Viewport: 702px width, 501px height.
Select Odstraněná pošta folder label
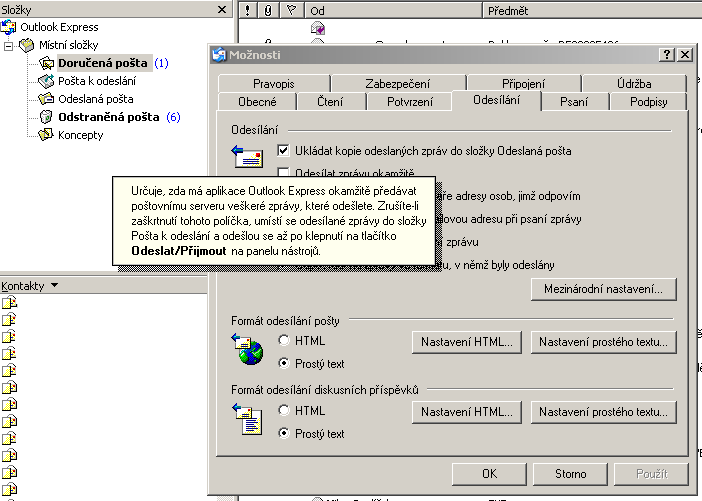click(109, 117)
